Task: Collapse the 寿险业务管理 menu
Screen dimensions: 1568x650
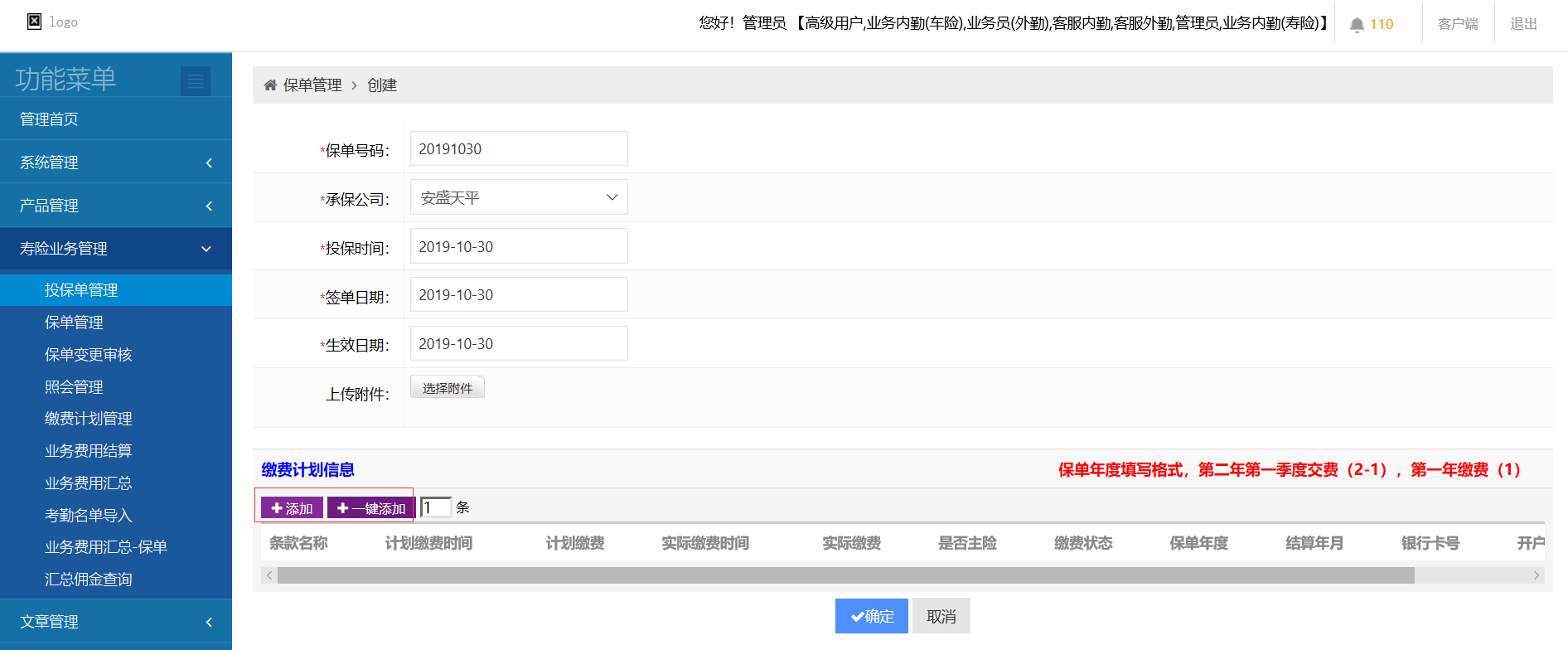Action: point(116,249)
